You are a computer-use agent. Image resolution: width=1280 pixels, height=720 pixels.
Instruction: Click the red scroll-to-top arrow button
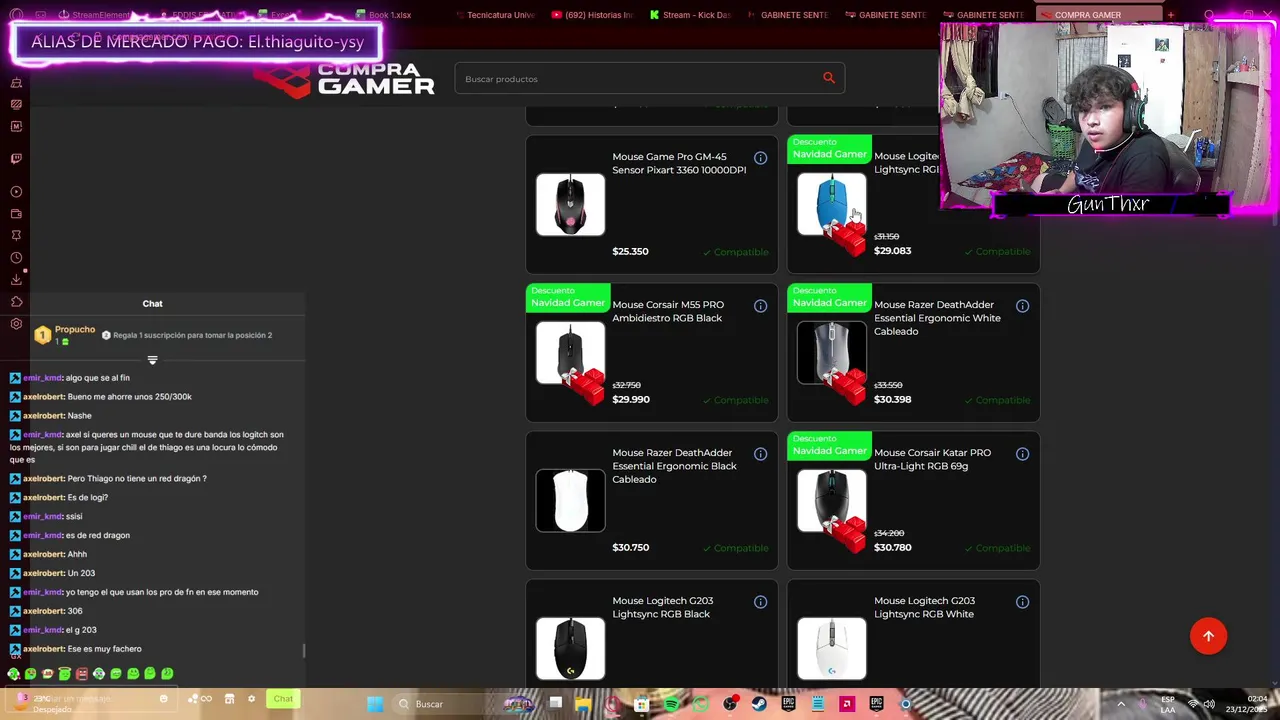tap(1208, 636)
